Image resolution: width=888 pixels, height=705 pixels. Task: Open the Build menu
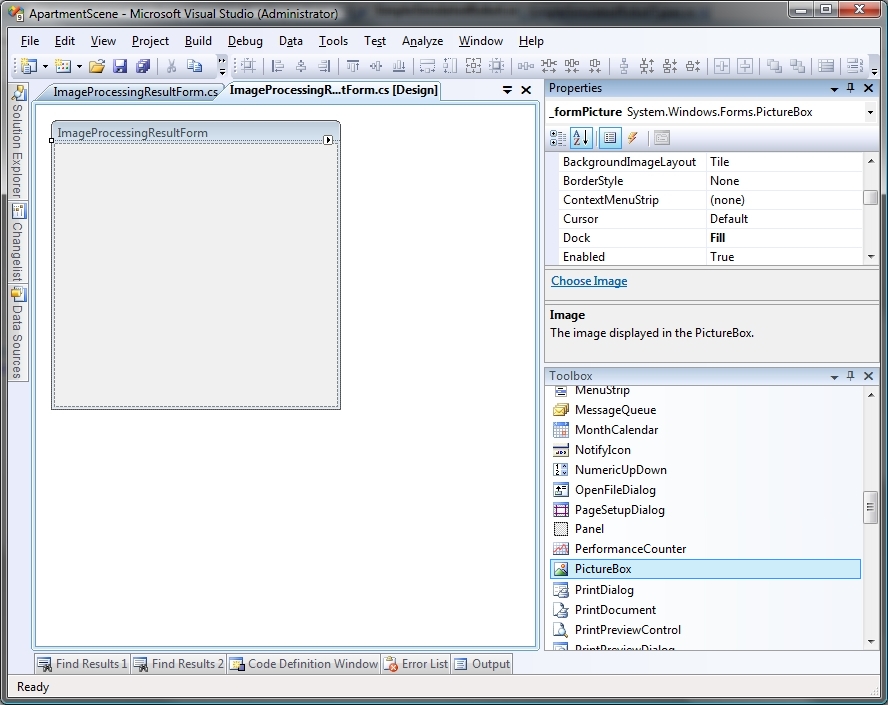tap(198, 41)
